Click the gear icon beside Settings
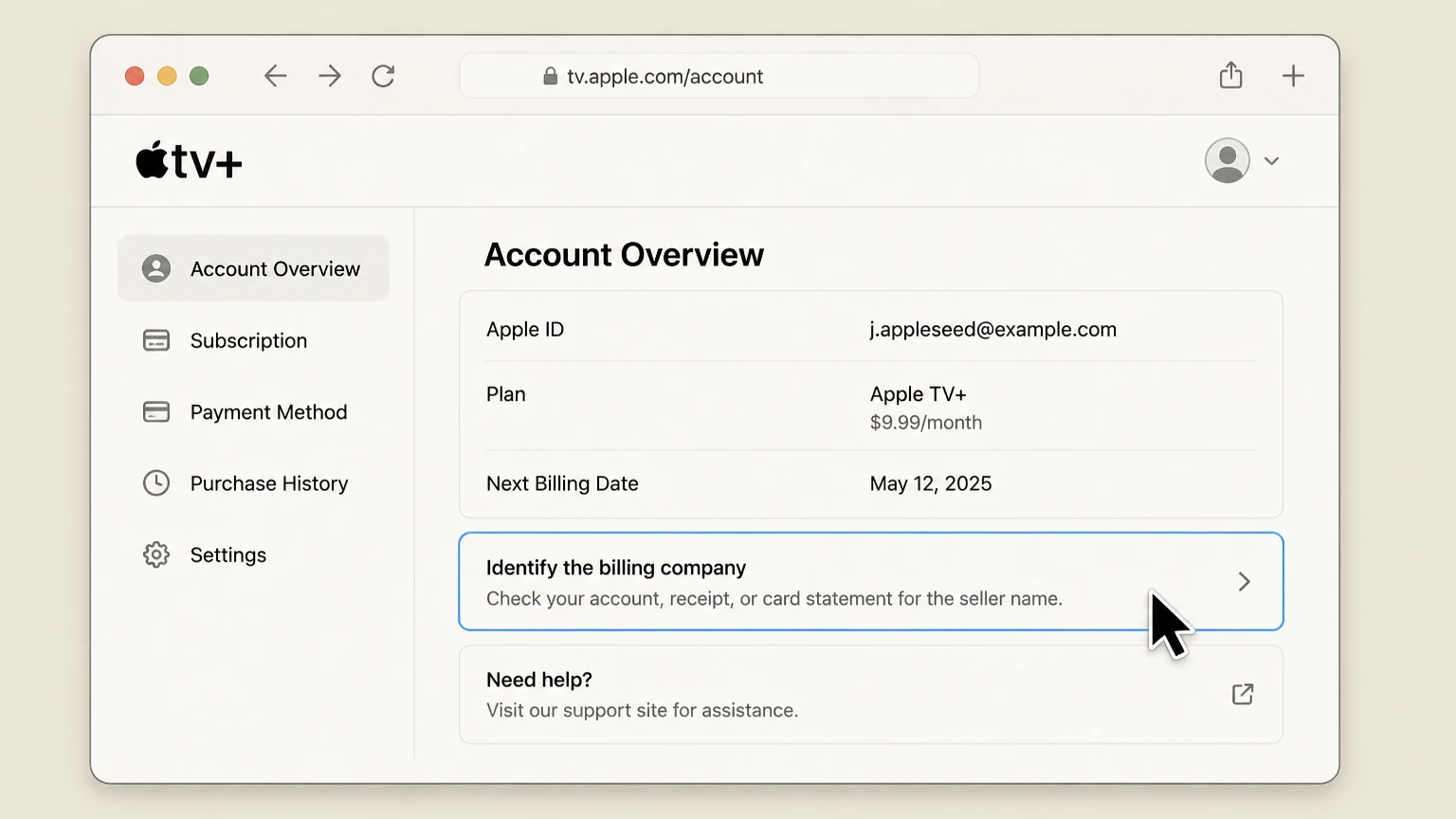This screenshot has height=819, width=1456. (156, 555)
